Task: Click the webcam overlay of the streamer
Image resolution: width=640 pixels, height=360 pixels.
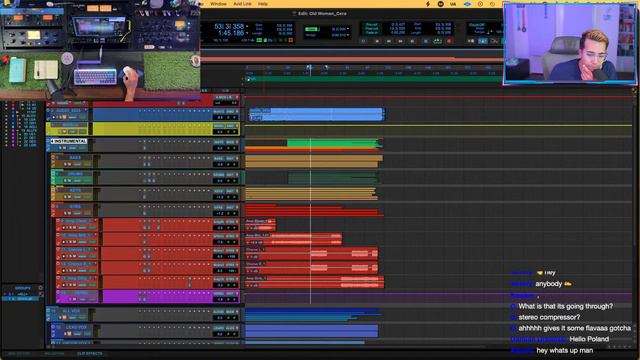Action: tap(570, 43)
